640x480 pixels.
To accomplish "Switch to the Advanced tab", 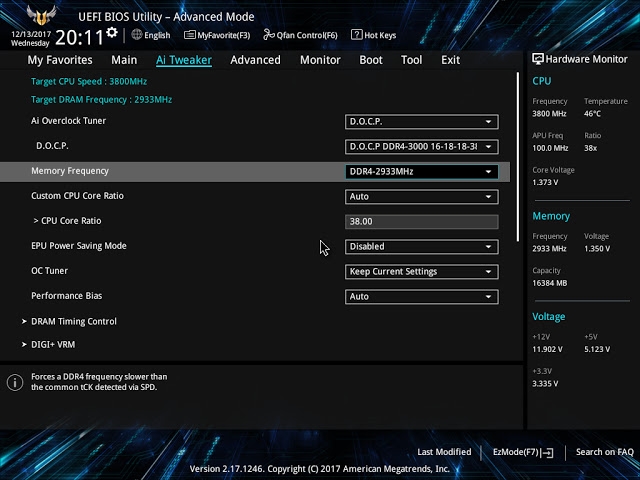I will pyautogui.click(x=256, y=60).
